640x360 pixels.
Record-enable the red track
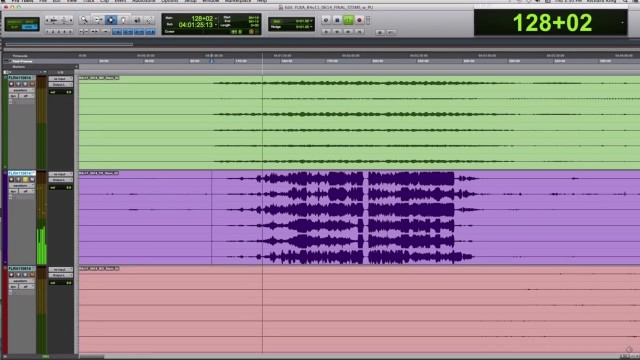click(11, 275)
